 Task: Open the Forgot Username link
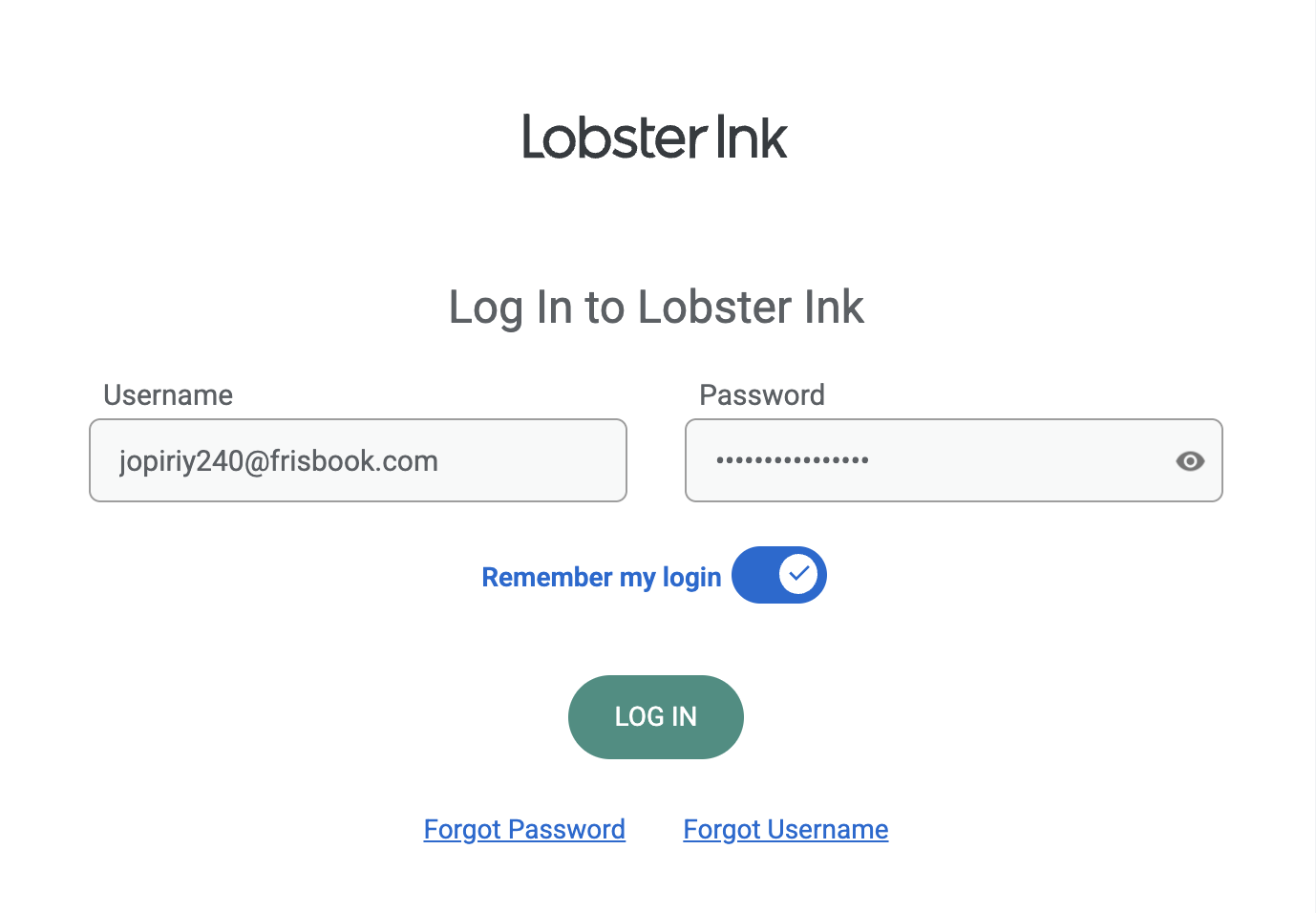786,829
